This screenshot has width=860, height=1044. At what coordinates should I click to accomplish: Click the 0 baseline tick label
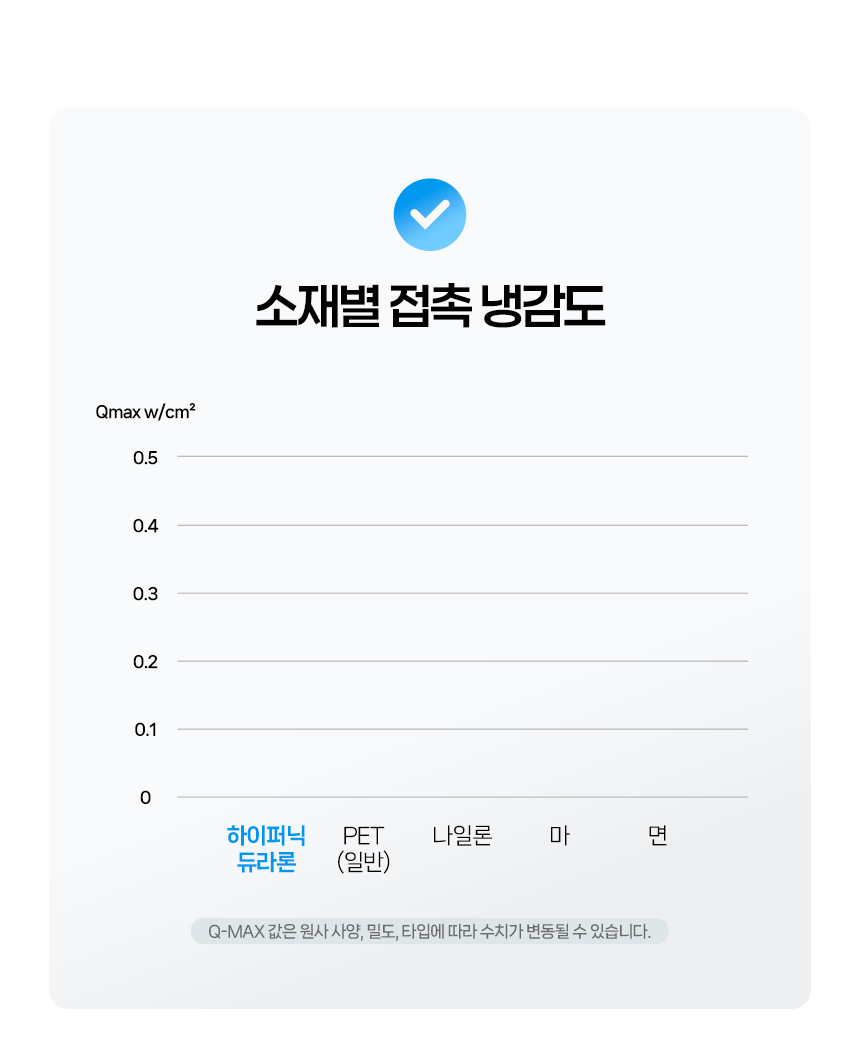click(146, 798)
